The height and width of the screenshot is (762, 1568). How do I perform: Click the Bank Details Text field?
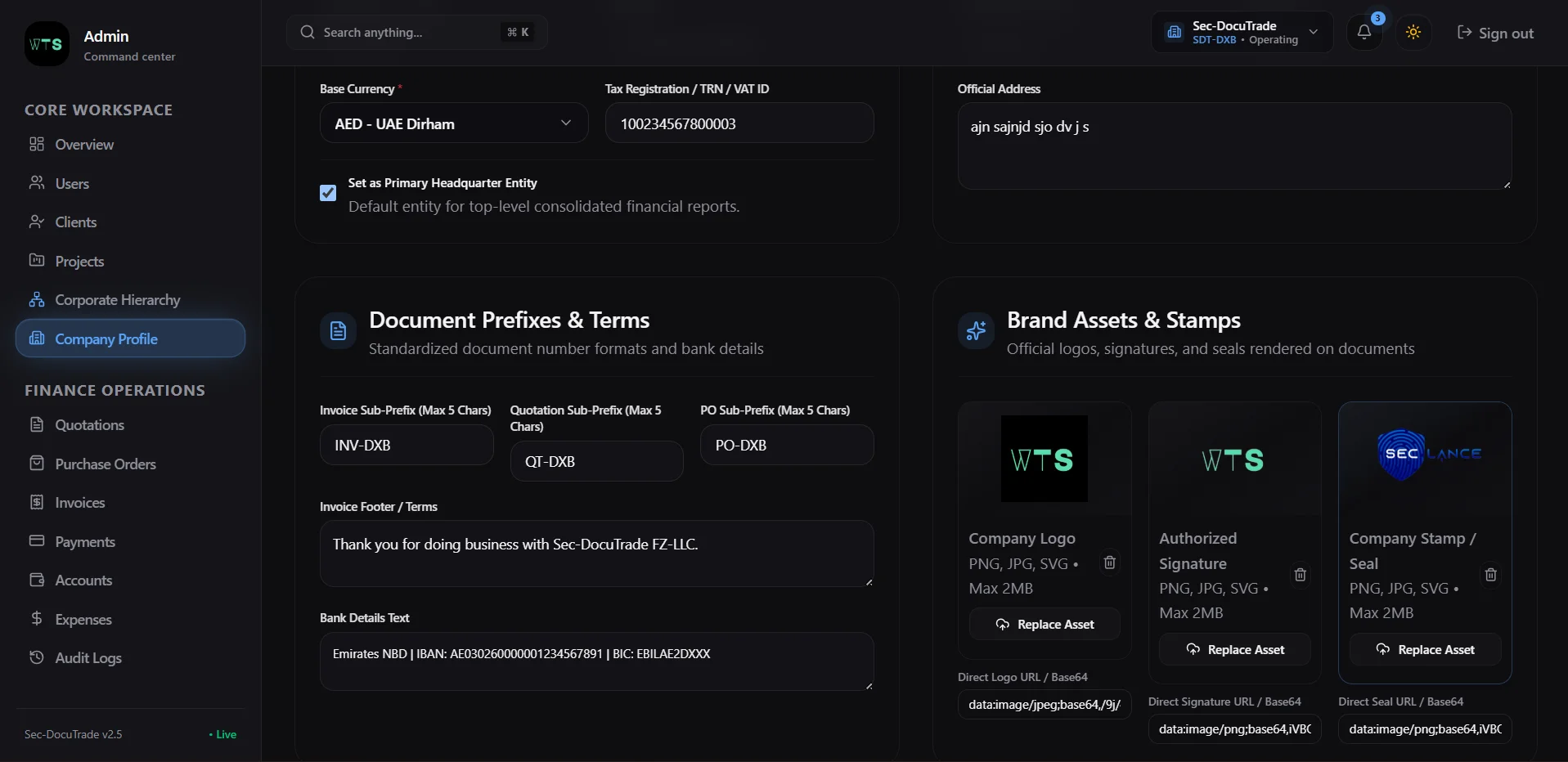pyautogui.click(x=597, y=661)
